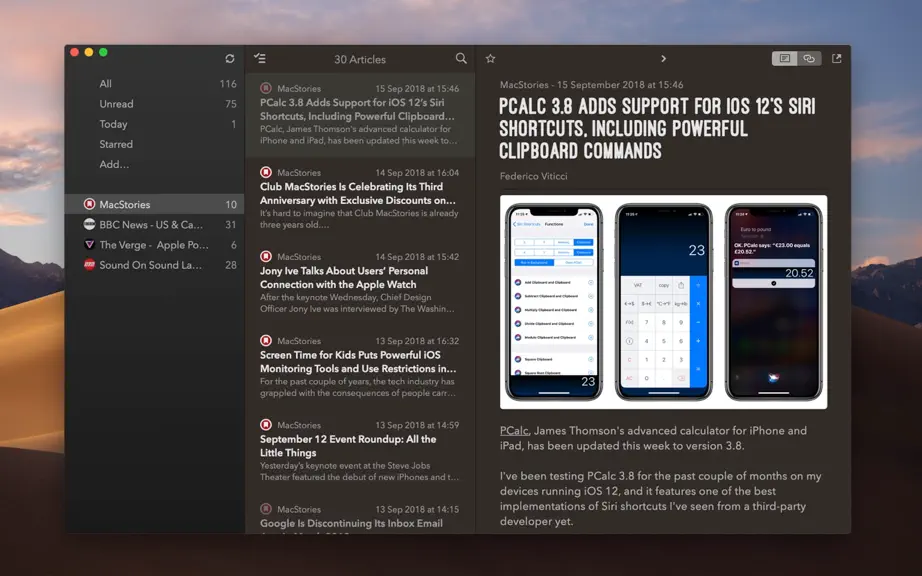Viewport: 922px width, 576px height.
Task: Minimize window with yellow button
Action: [x=89, y=52]
